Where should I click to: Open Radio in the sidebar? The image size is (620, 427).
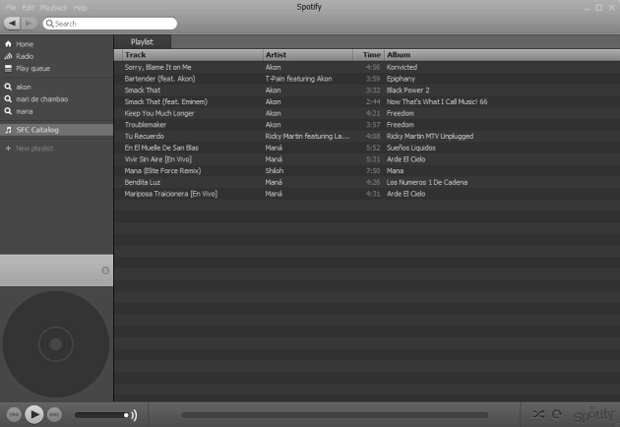coord(25,56)
